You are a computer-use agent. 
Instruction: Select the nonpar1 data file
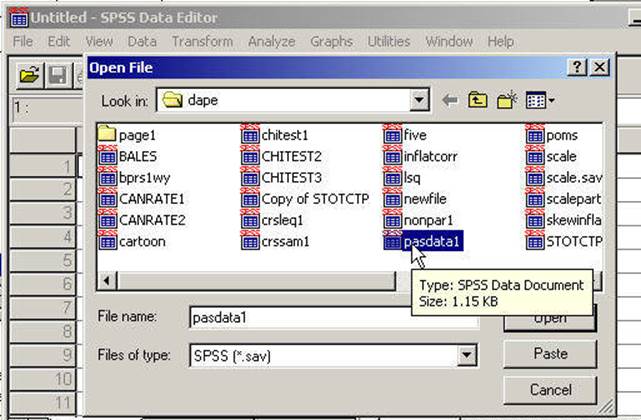(419, 220)
